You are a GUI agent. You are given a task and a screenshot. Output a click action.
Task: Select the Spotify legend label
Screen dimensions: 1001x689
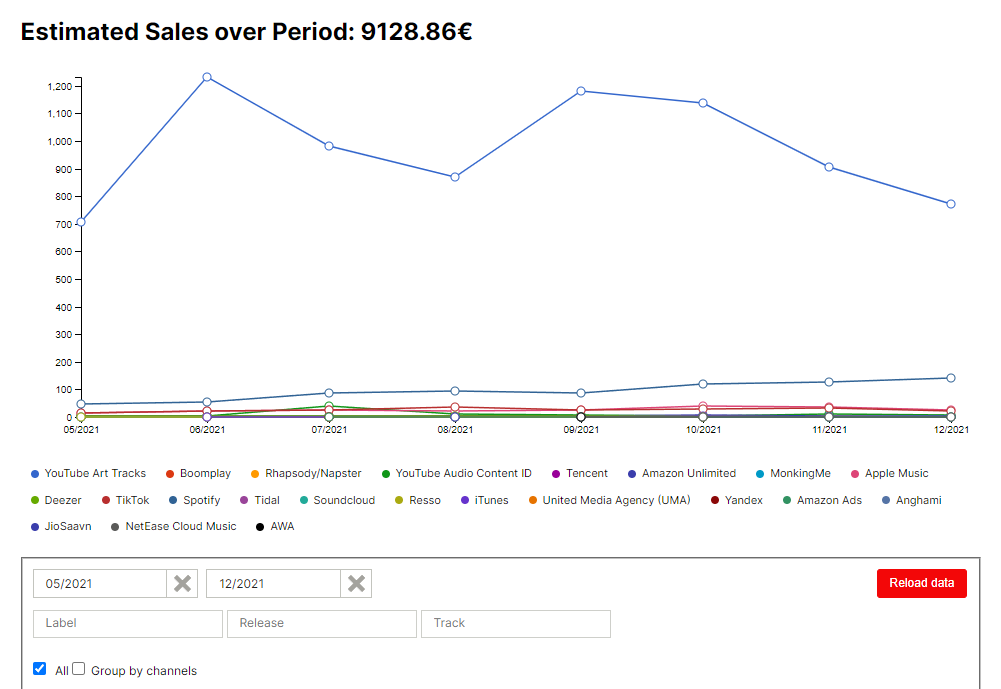(x=202, y=500)
